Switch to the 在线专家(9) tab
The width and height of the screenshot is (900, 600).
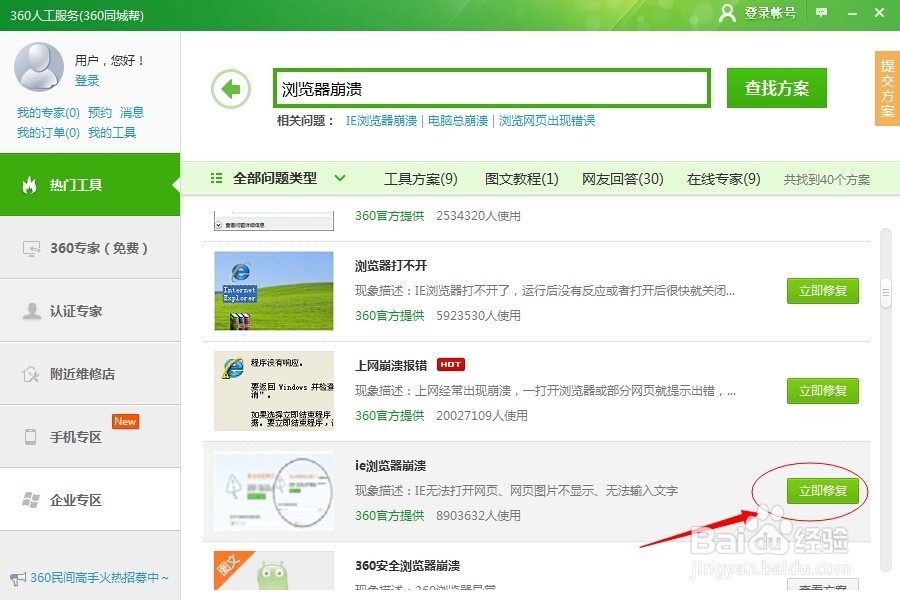click(x=724, y=179)
